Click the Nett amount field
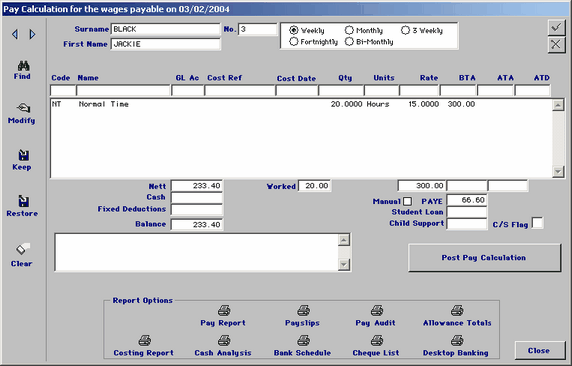The height and width of the screenshot is (366, 572). pos(197,186)
